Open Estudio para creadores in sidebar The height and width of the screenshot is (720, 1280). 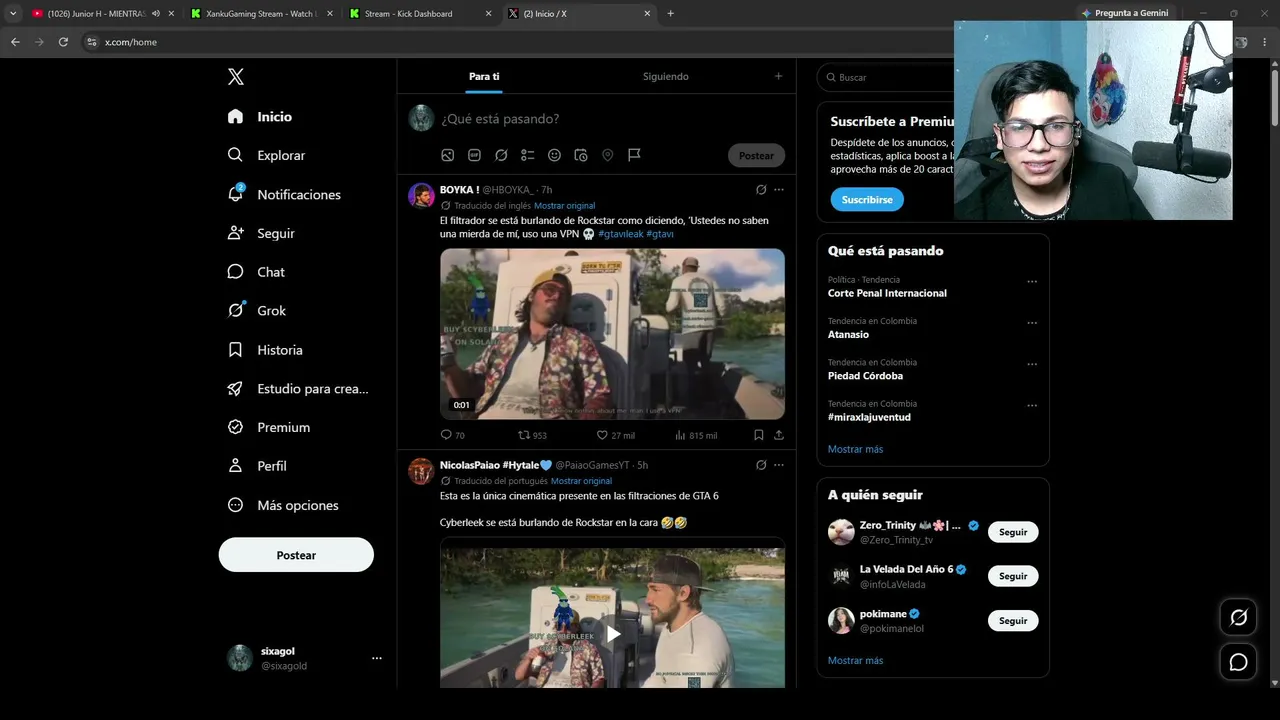(298, 389)
